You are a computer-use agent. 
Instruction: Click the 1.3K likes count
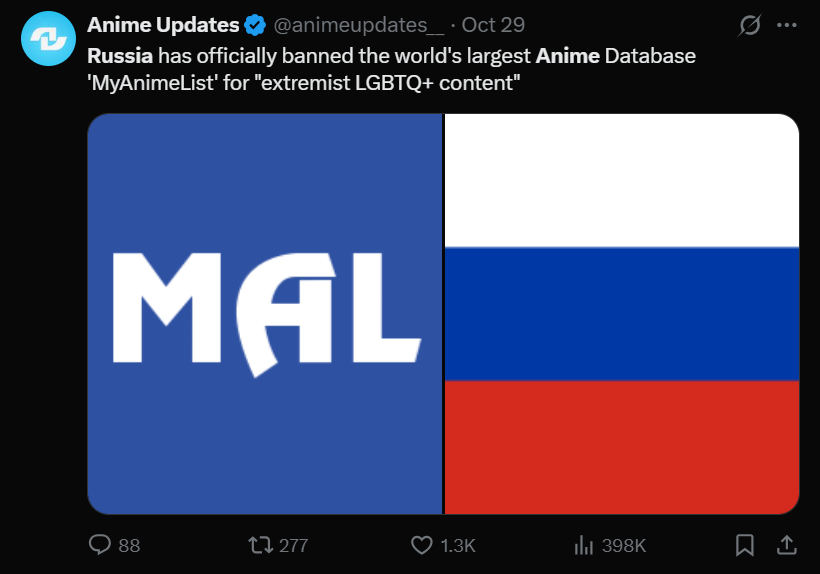(x=457, y=546)
